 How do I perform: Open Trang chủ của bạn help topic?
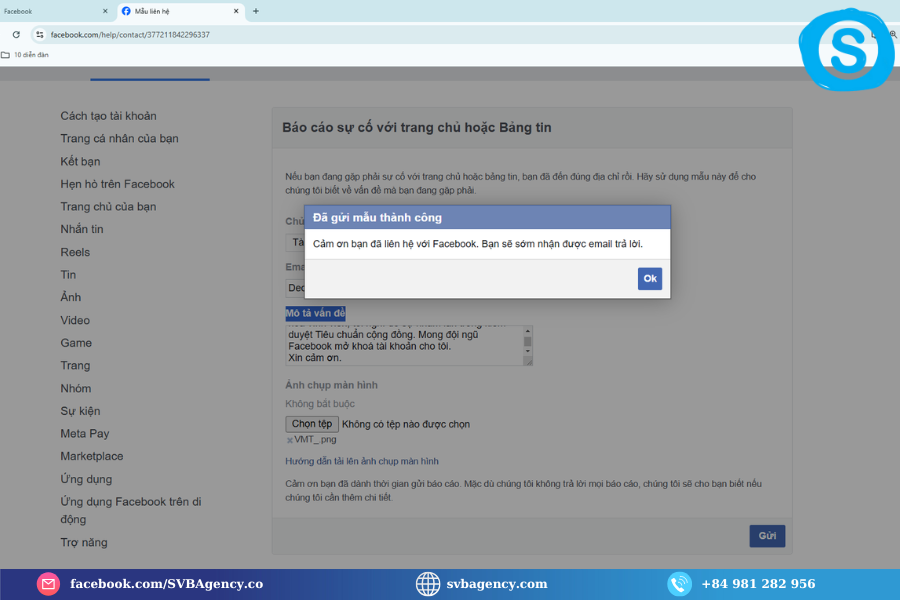(x=108, y=206)
